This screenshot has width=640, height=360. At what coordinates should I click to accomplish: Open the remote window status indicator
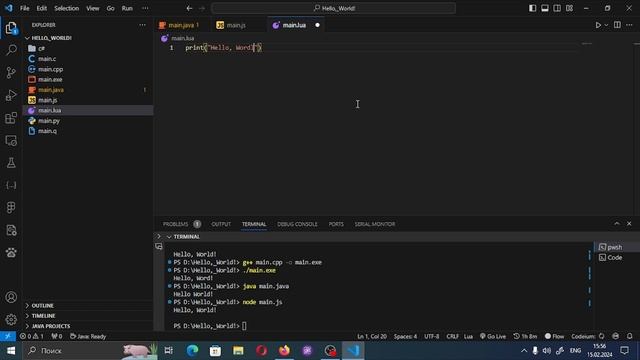coord(8,336)
